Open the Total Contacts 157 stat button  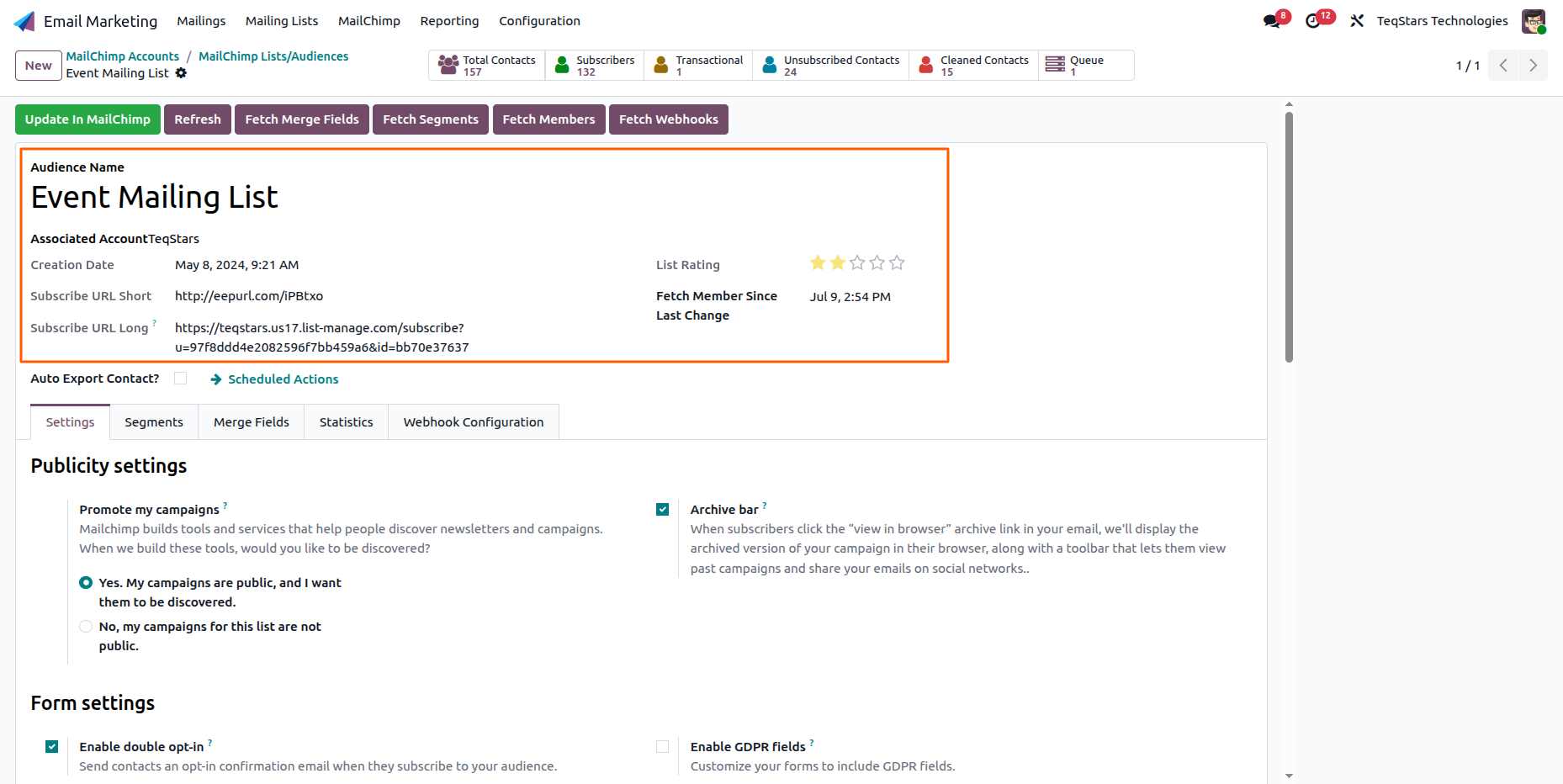point(487,66)
